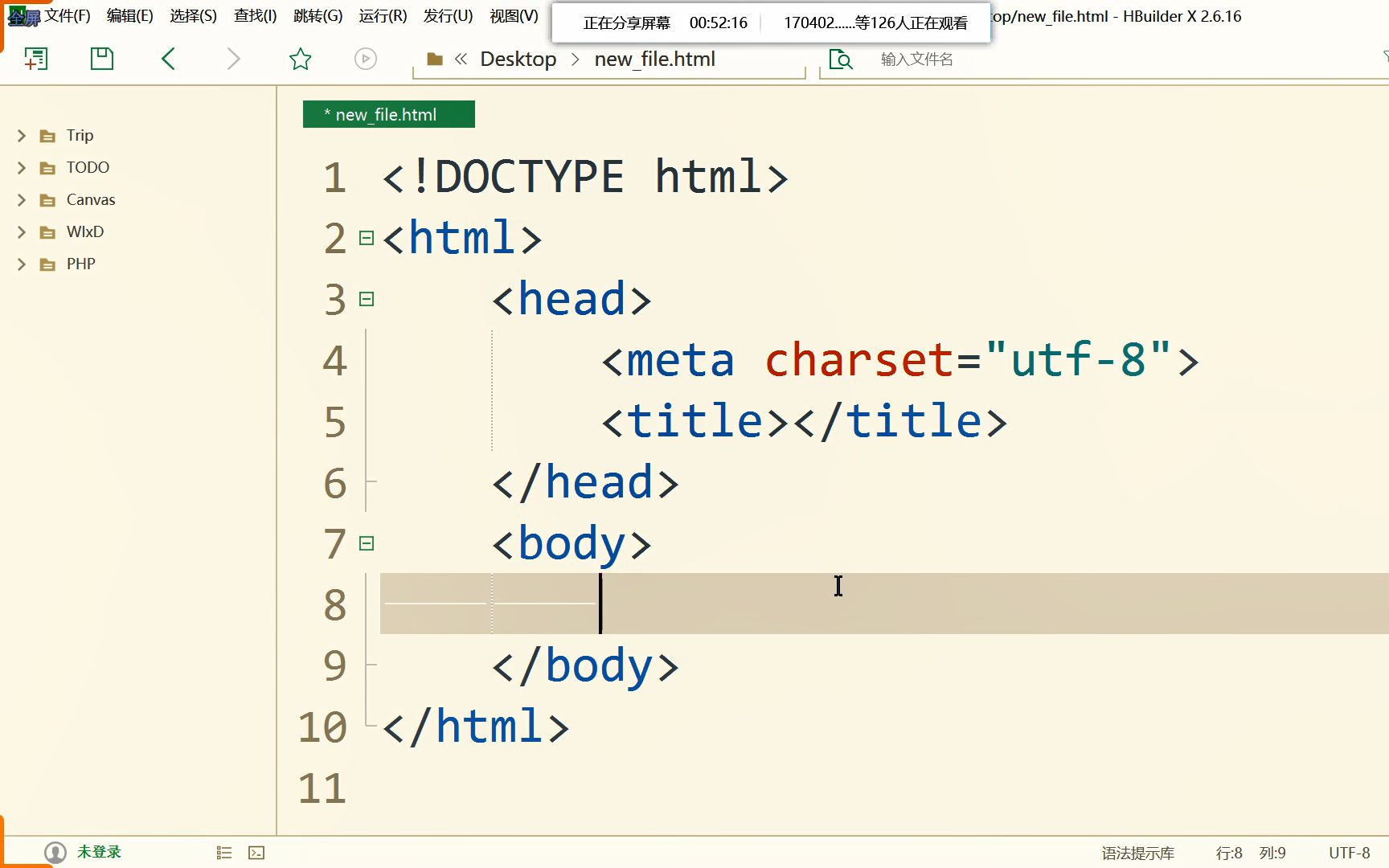Click the new file toolbar icon
The width and height of the screenshot is (1389, 868).
[36, 59]
